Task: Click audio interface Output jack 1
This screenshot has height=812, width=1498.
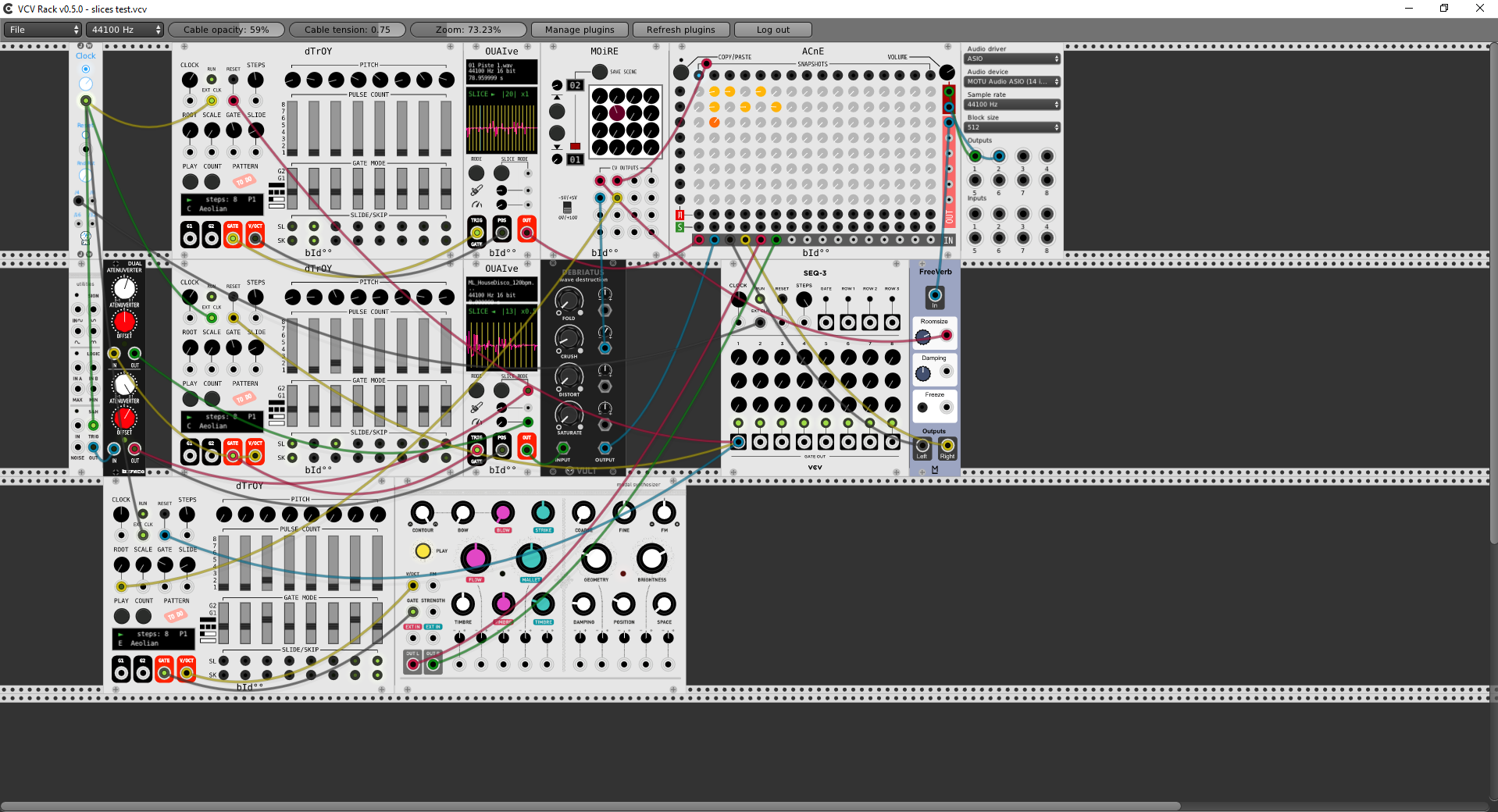Action: 975,156
